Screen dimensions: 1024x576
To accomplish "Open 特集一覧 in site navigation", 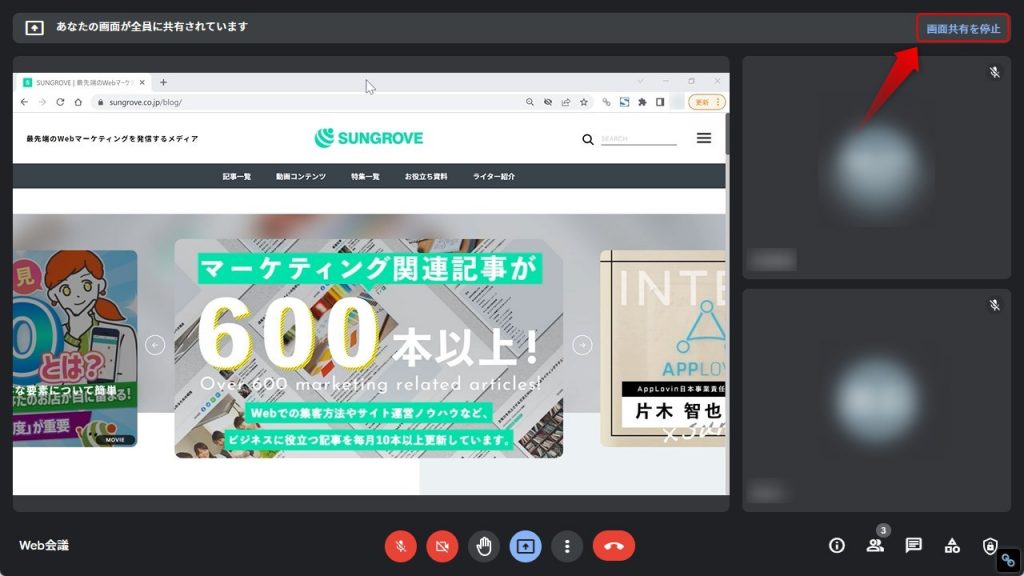I will pos(365,176).
